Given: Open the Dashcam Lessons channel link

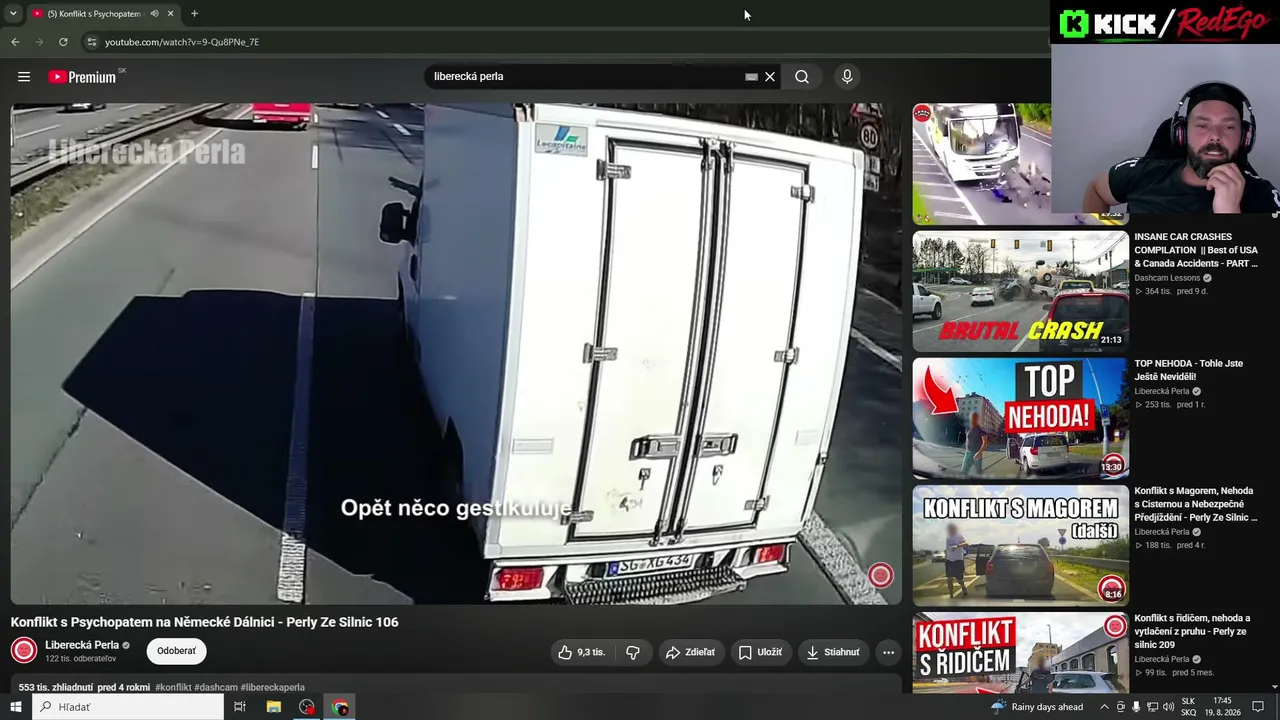Looking at the screenshot, I should click(x=1167, y=278).
